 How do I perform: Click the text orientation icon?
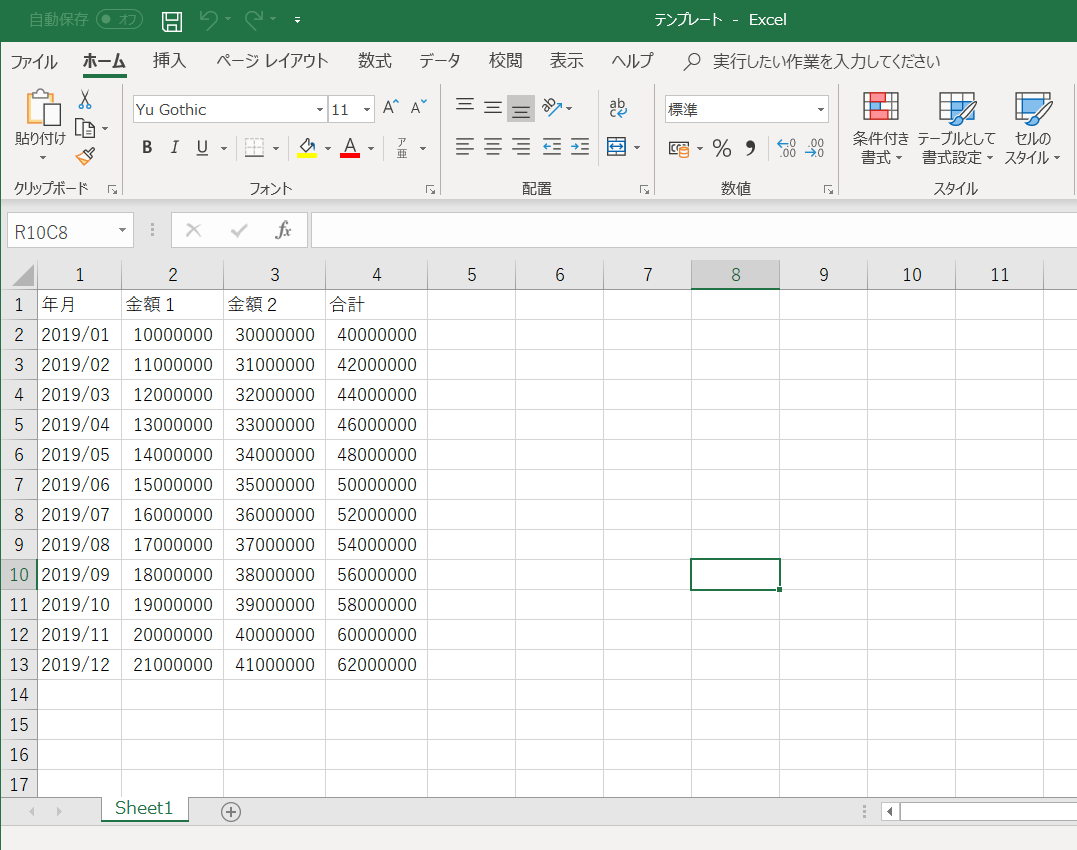tap(552, 107)
